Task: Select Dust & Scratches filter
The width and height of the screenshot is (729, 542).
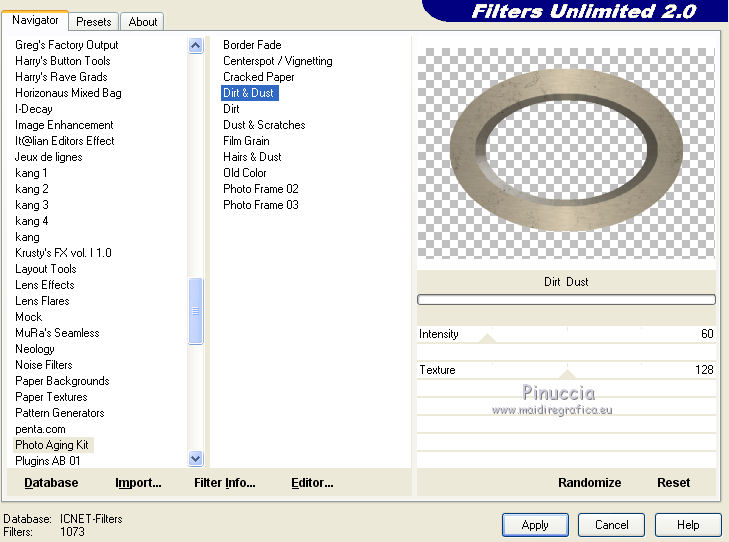Action: coord(264,125)
